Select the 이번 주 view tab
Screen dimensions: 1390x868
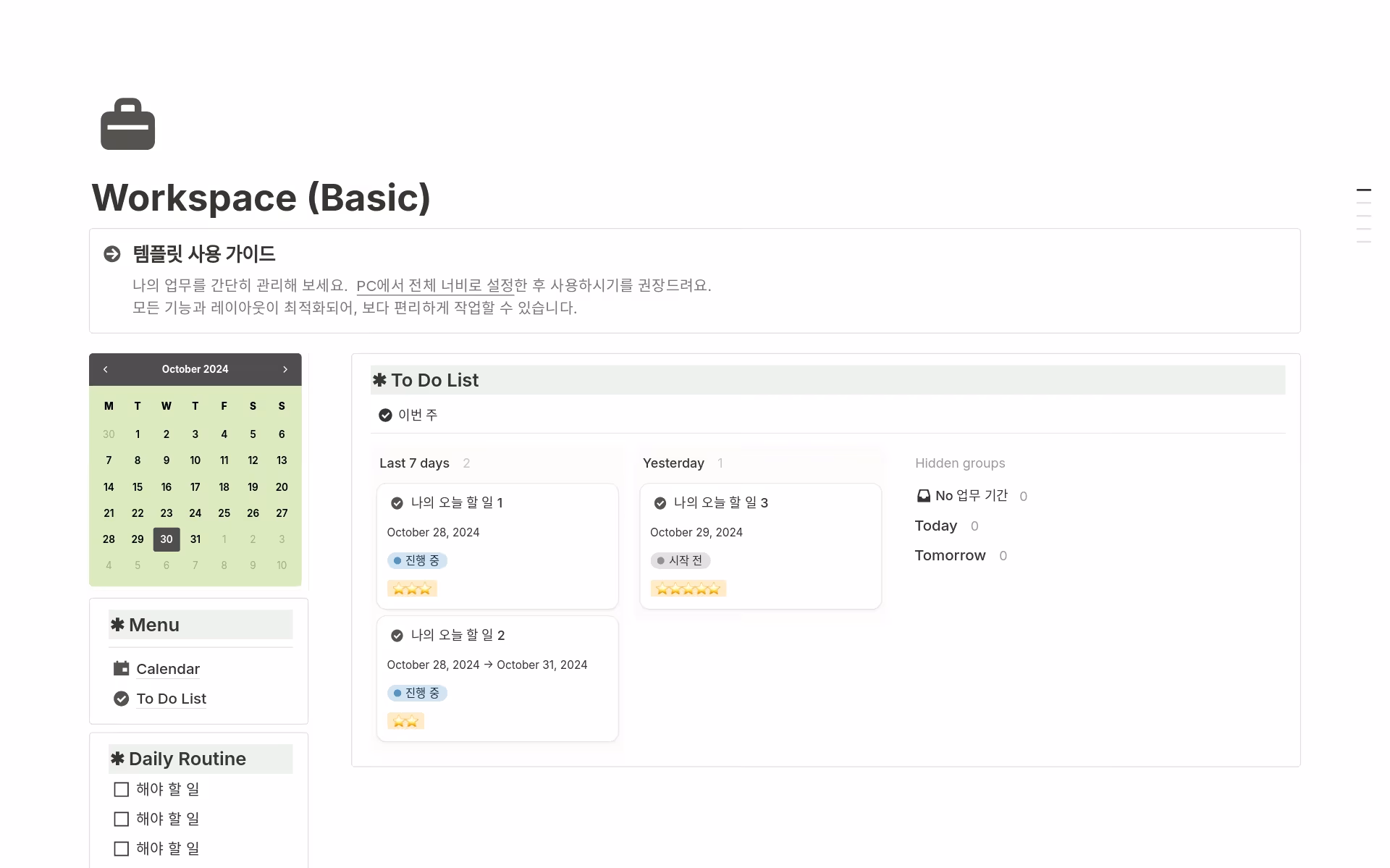408,415
